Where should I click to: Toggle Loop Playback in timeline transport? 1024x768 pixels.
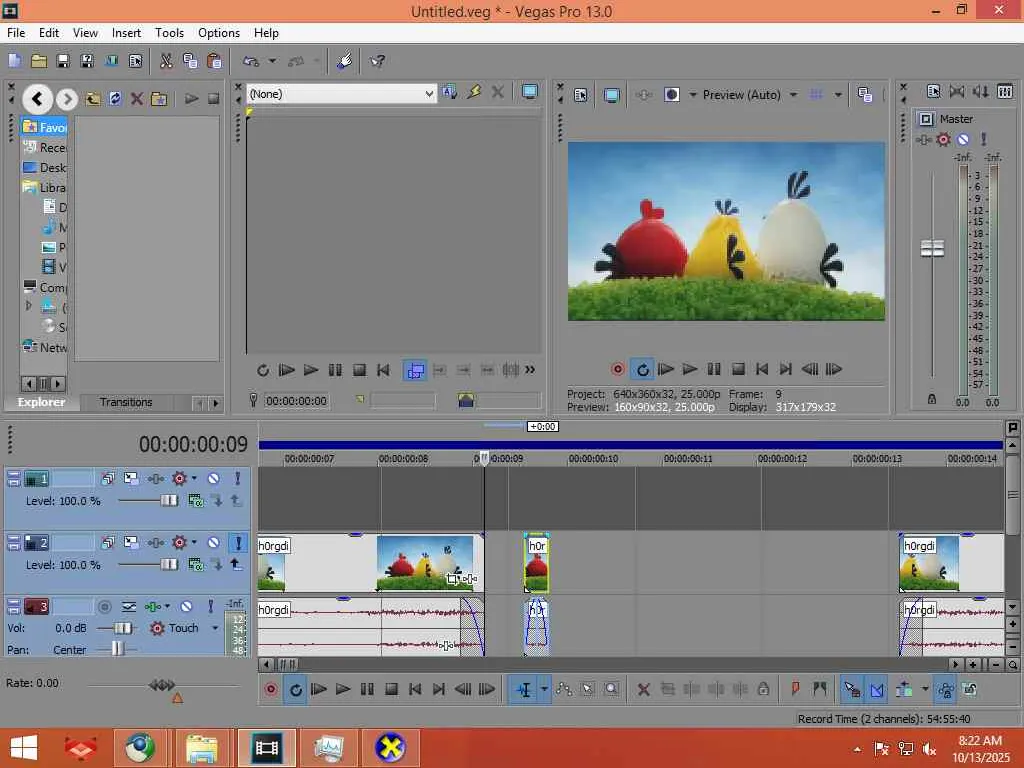[x=295, y=689]
